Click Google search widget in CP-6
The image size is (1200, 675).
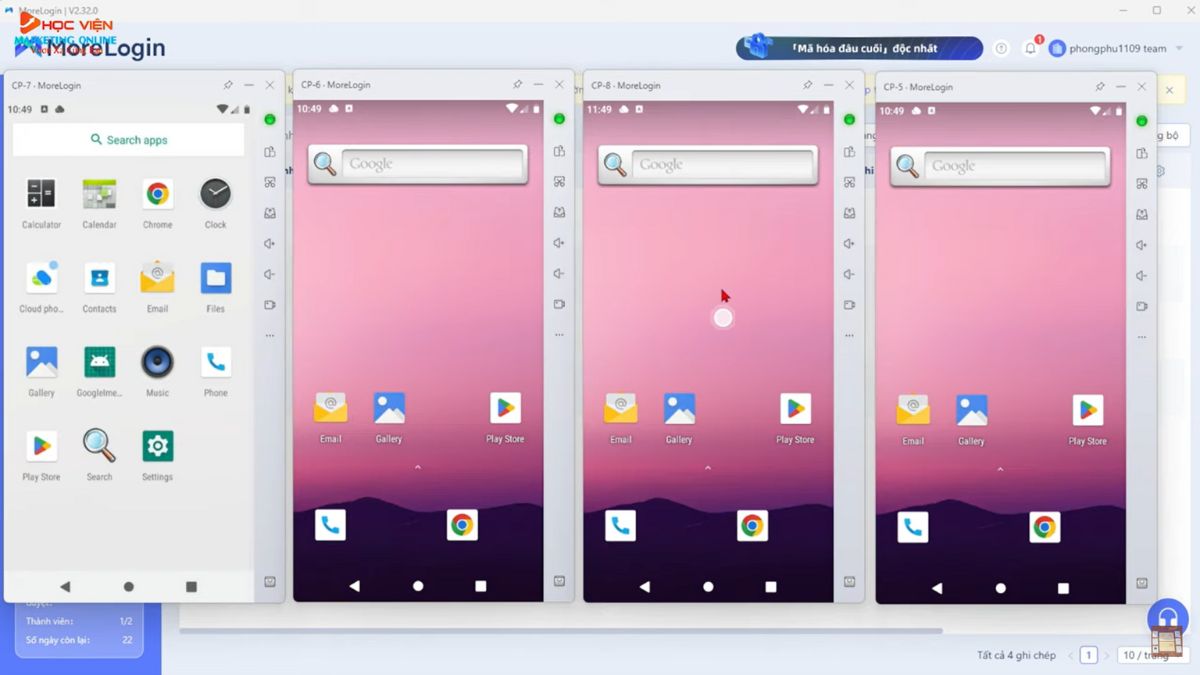click(418, 164)
